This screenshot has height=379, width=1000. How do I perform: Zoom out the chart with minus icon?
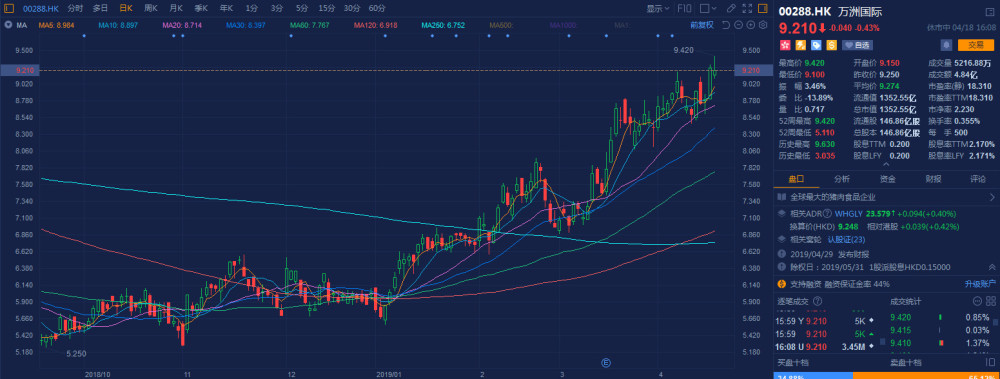pos(739,25)
